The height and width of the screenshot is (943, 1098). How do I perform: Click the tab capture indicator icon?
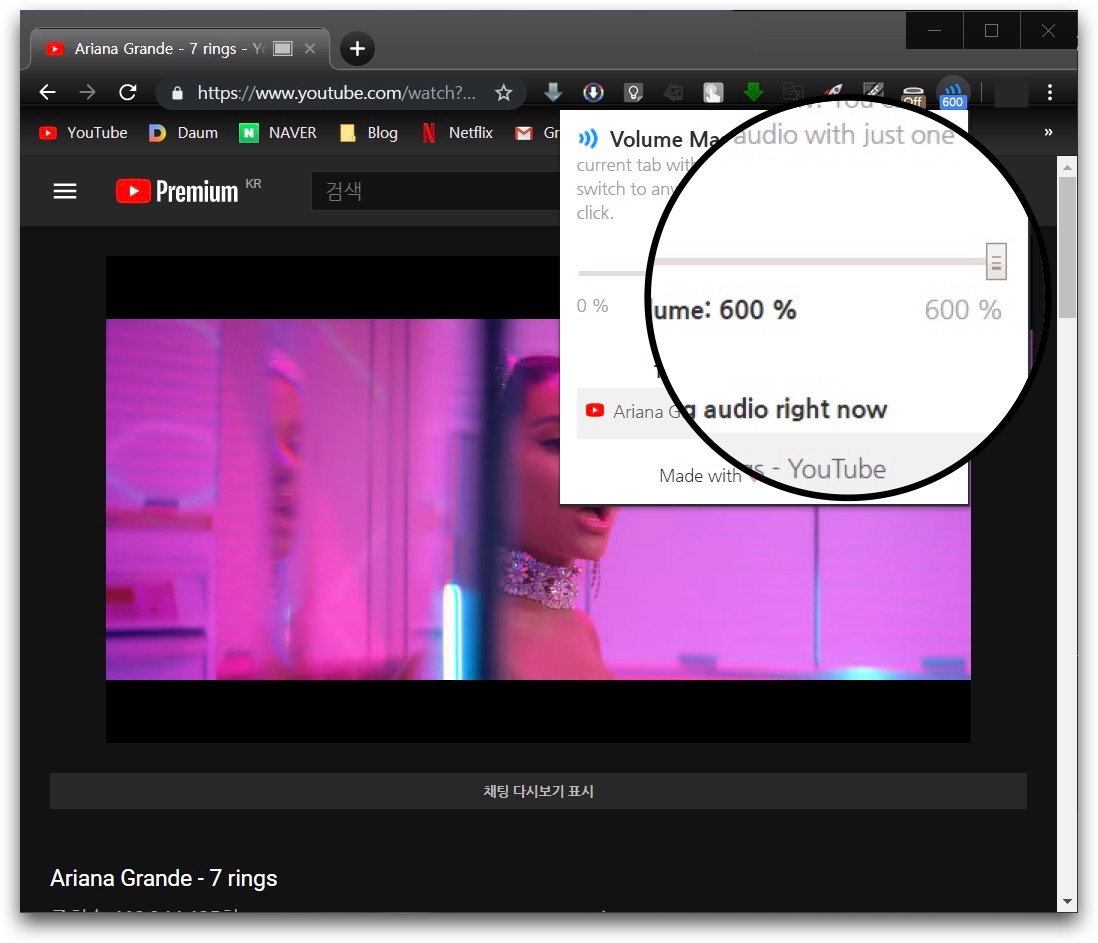coord(282,48)
